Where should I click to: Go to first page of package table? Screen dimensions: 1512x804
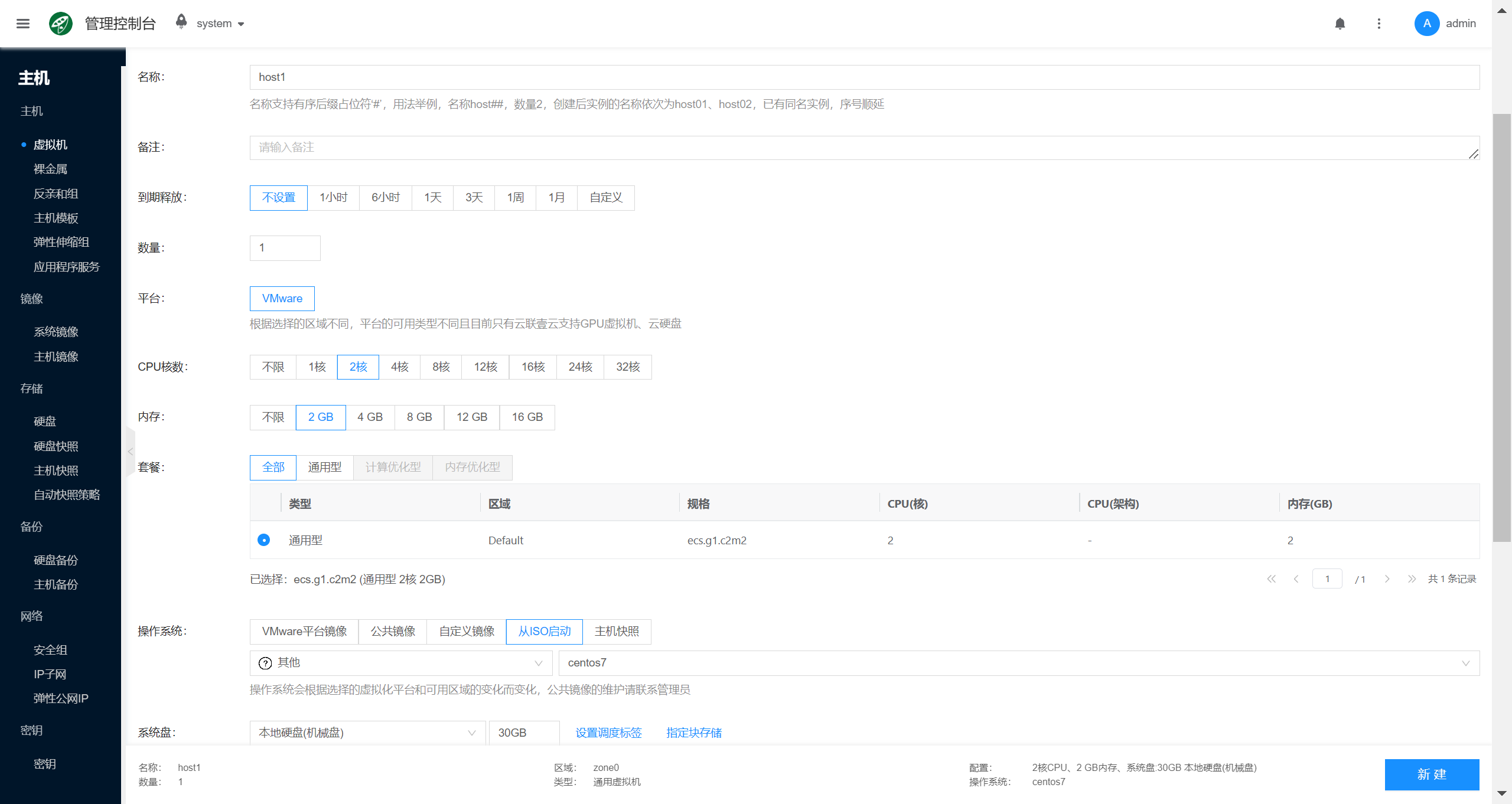pyautogui.click(x=1271, y=579)
